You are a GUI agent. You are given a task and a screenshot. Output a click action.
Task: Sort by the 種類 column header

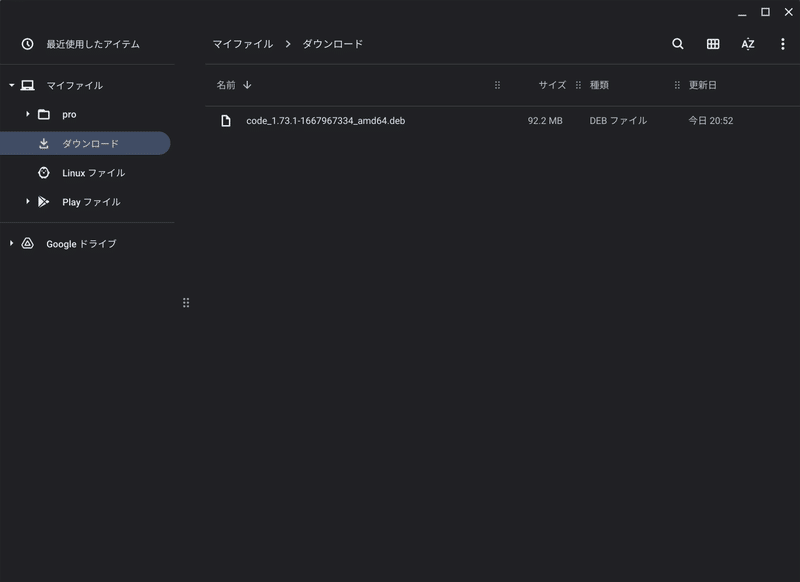pos(599,85)
